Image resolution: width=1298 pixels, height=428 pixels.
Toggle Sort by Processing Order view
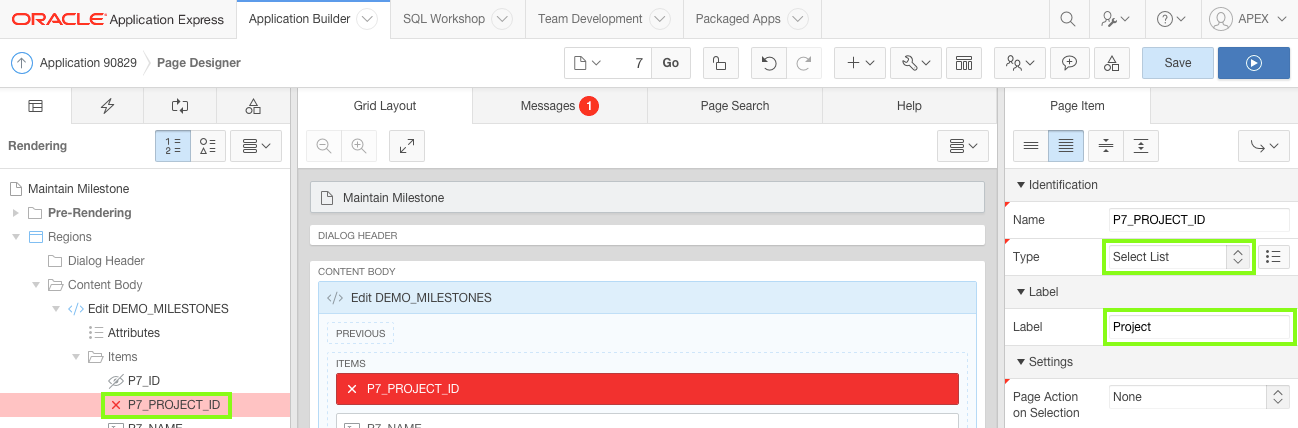tap(172, 146)
